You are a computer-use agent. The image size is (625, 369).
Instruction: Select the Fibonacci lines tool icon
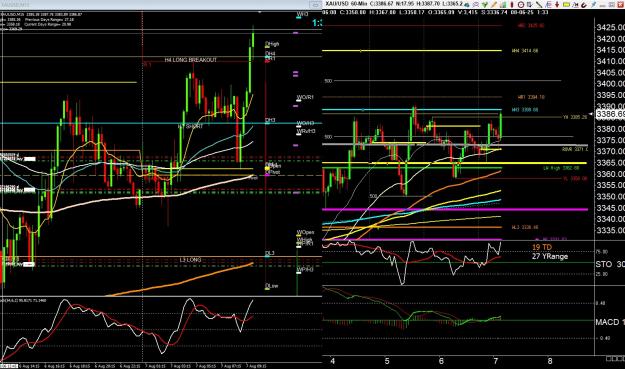pos(548,5)
